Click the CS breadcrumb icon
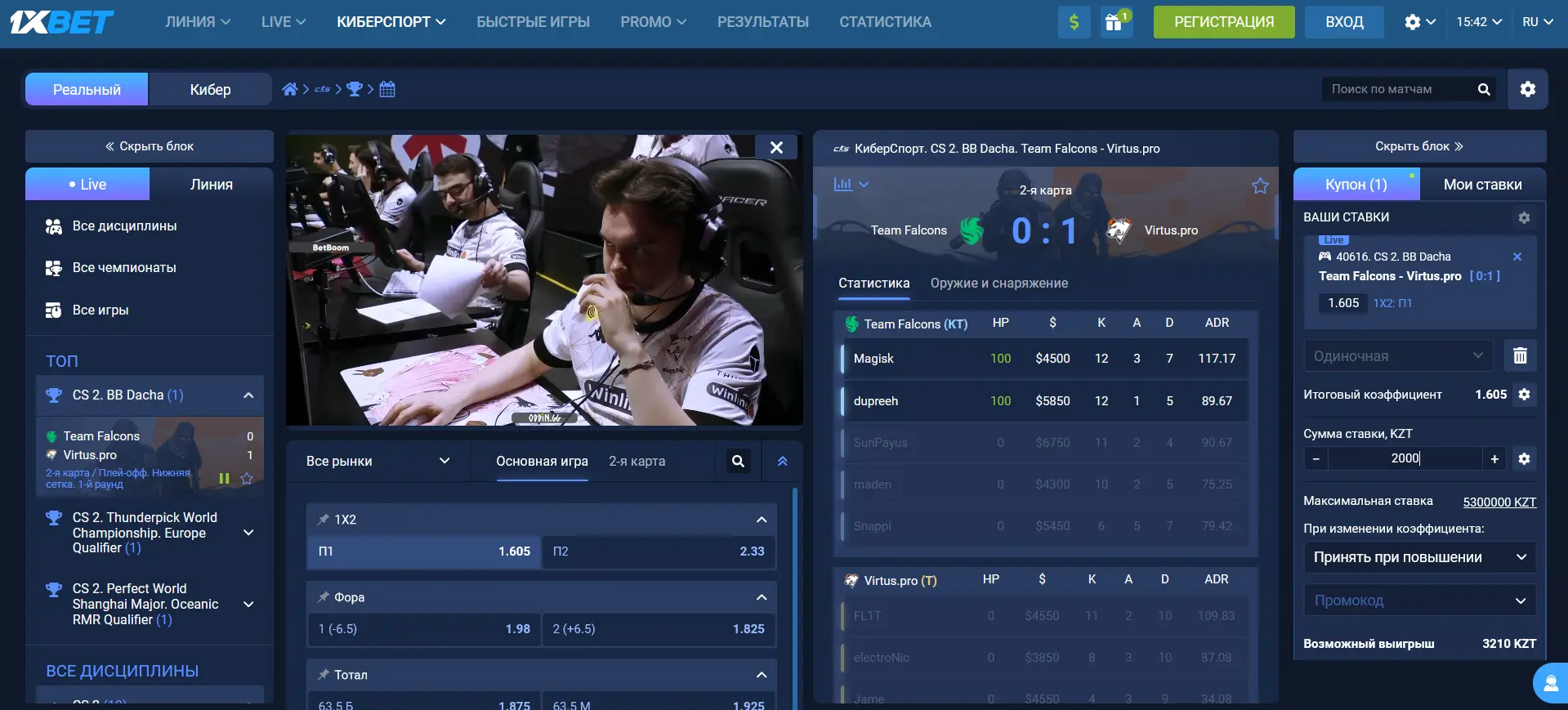Screen dimensions: 1568x710 [x=322, y=89]
